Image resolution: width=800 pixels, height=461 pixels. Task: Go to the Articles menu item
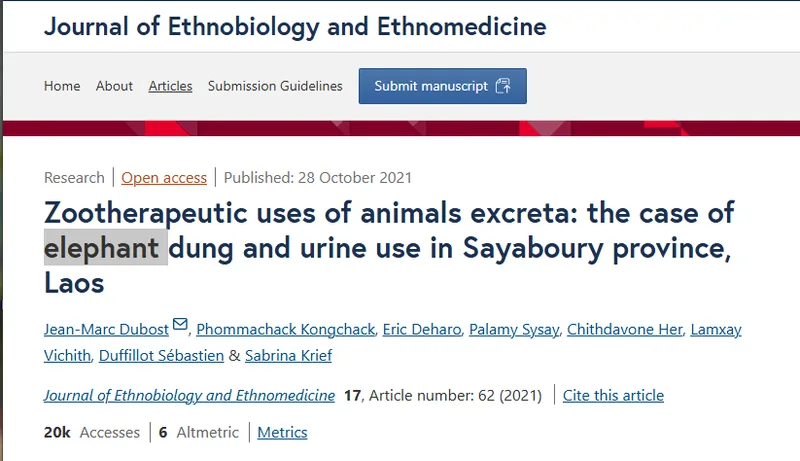click(x=170, y=86)
